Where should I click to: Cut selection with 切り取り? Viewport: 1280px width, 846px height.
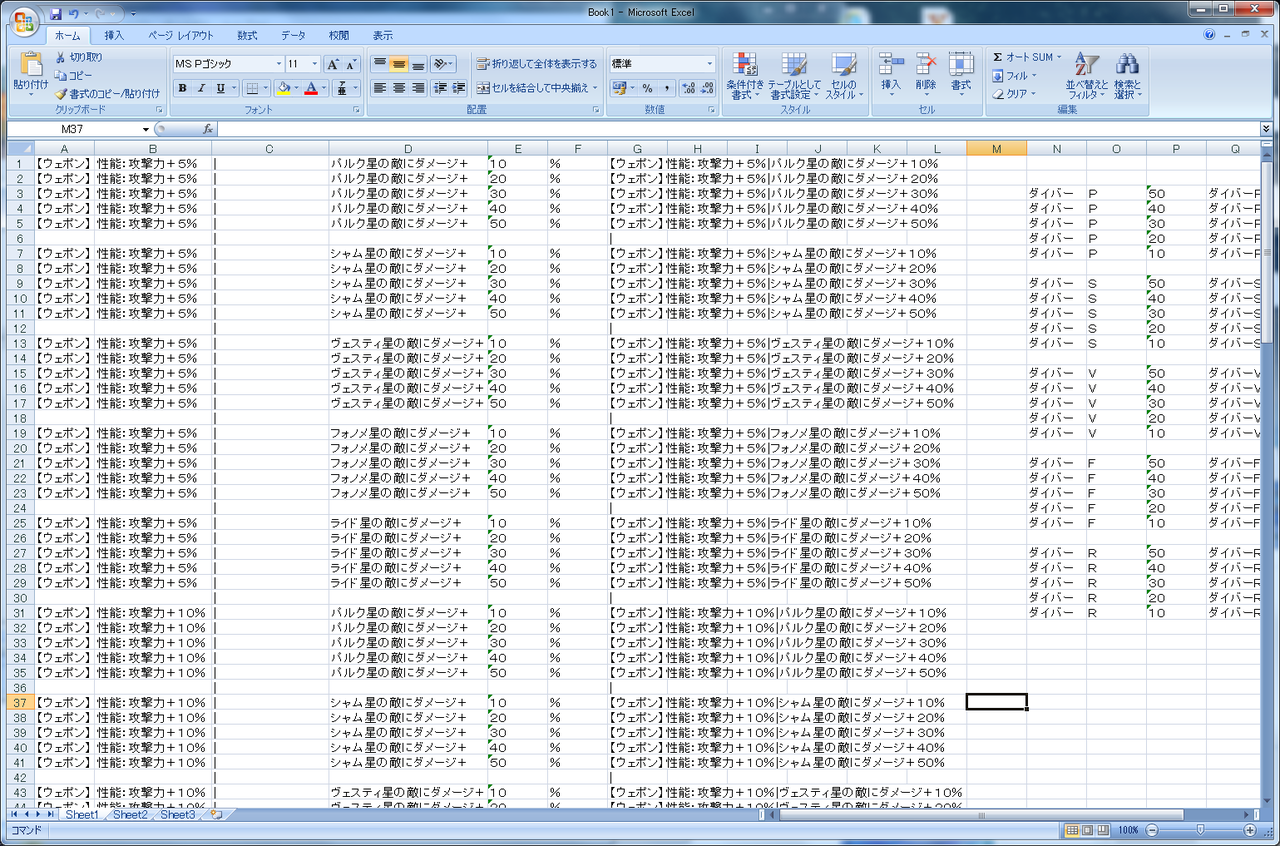(78, 57)
